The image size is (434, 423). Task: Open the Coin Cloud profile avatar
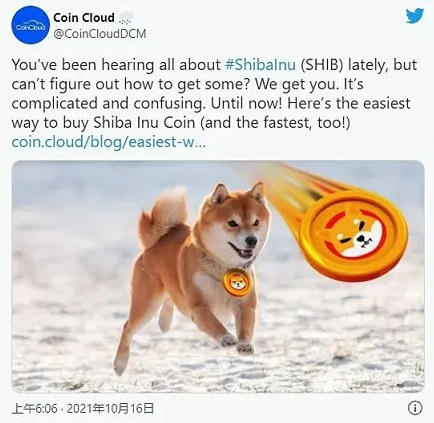30,27
